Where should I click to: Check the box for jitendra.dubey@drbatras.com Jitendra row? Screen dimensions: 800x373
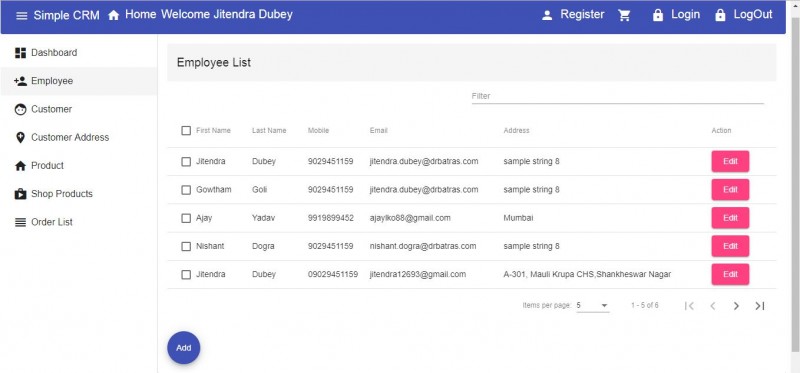pos(186,162)
